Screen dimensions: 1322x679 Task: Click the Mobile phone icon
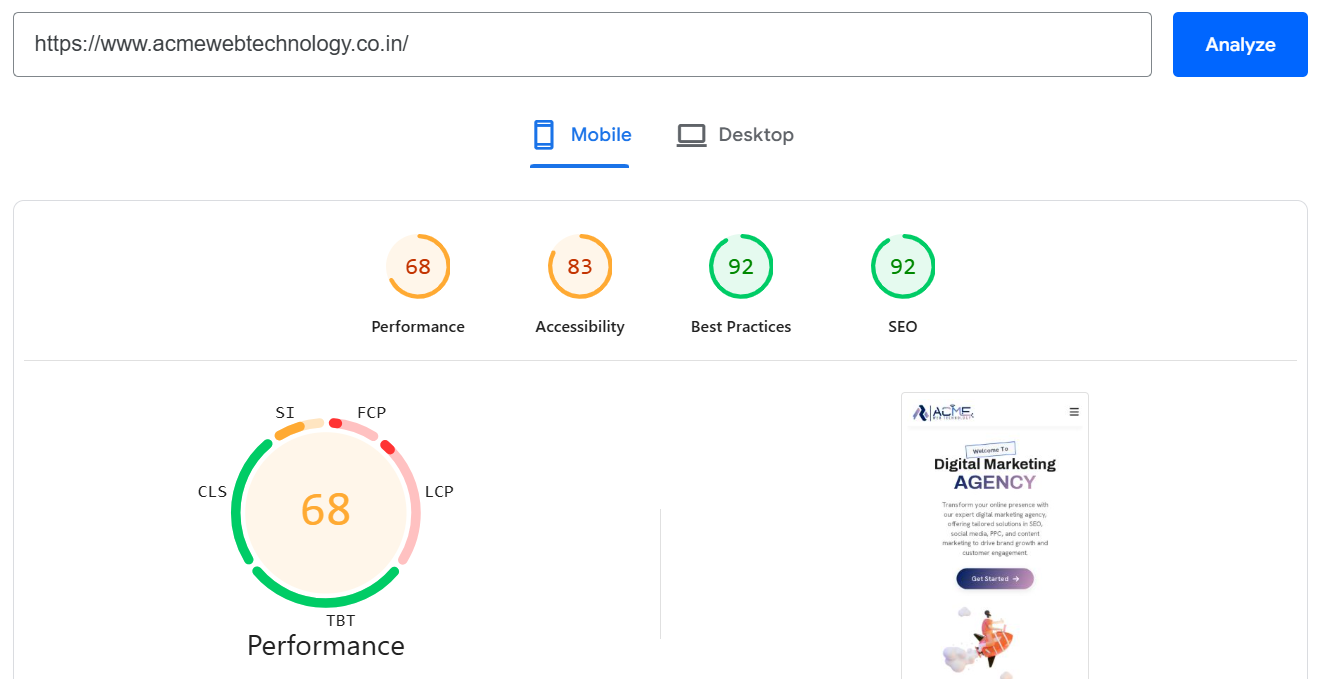[543, 134]
